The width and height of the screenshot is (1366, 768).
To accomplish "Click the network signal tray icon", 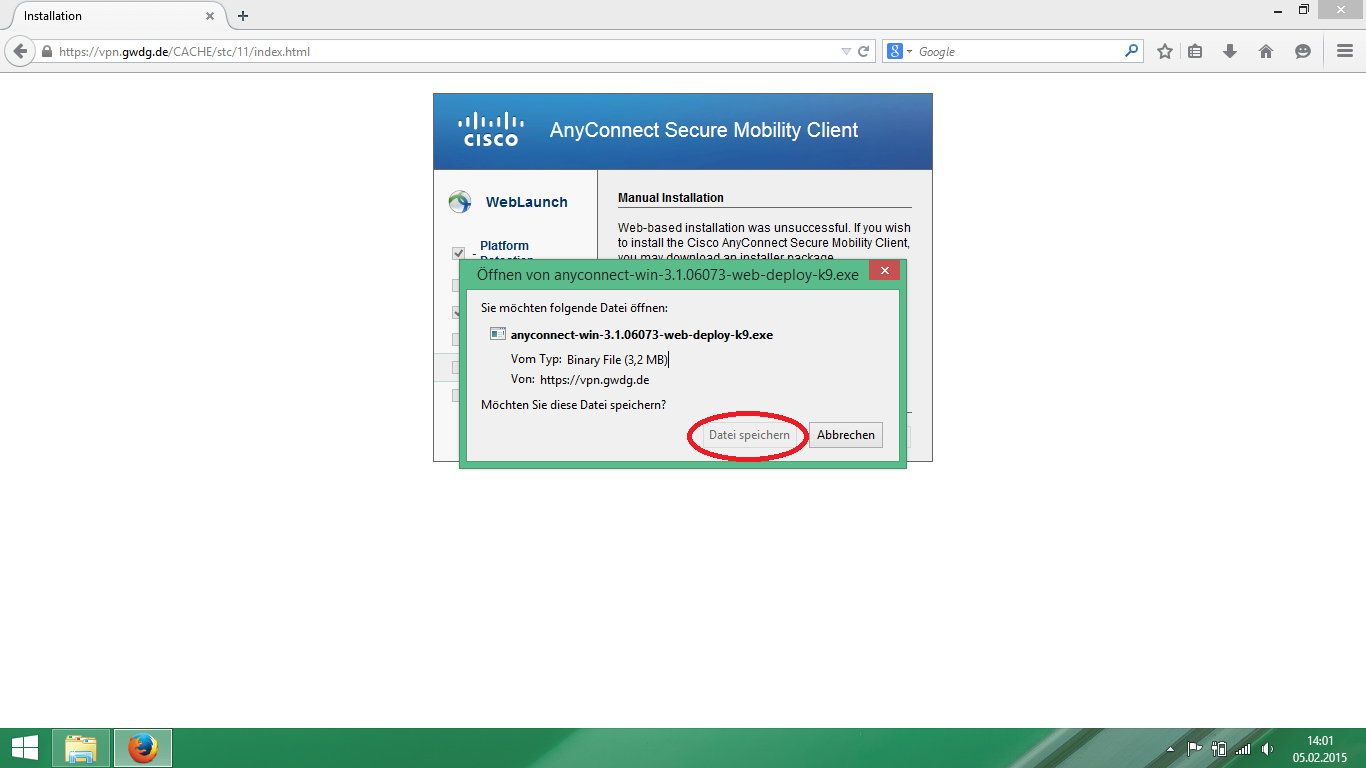I will pos(1243,749).
